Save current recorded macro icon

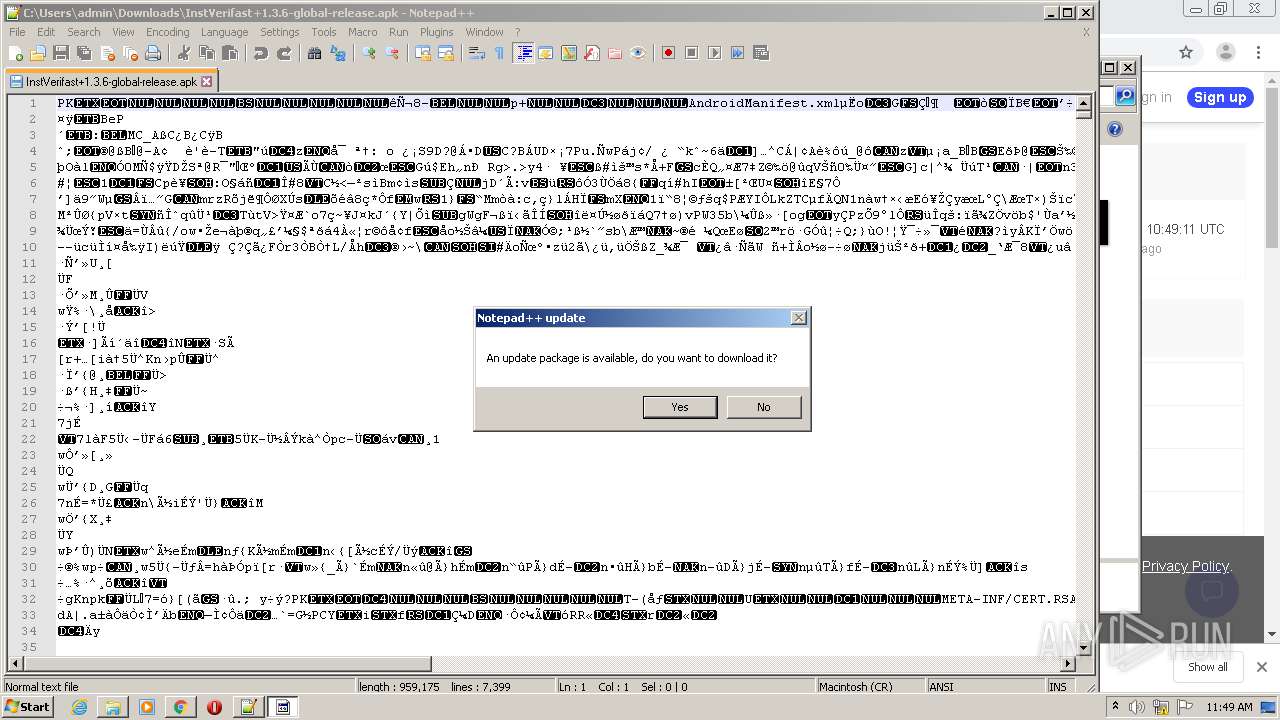point(761,53)
